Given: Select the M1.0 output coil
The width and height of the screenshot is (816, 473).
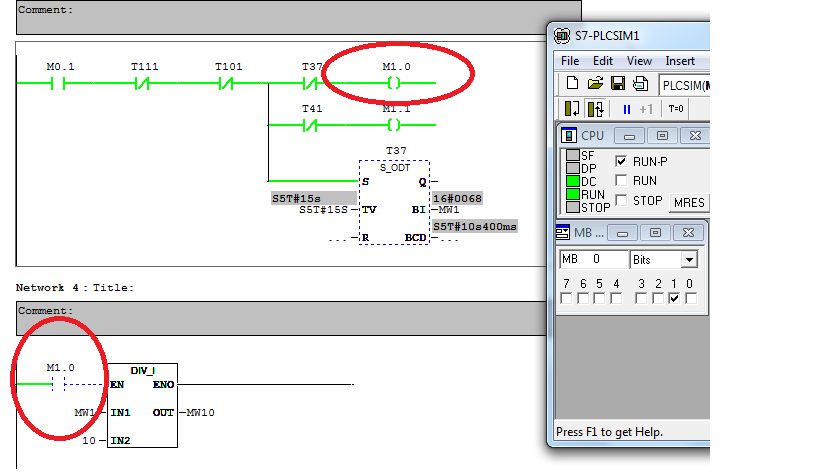Looking at the screenshot, I should tap(394, 83).
